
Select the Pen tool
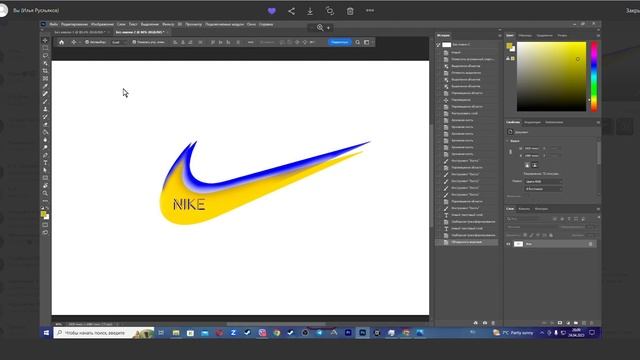point(45,155)
